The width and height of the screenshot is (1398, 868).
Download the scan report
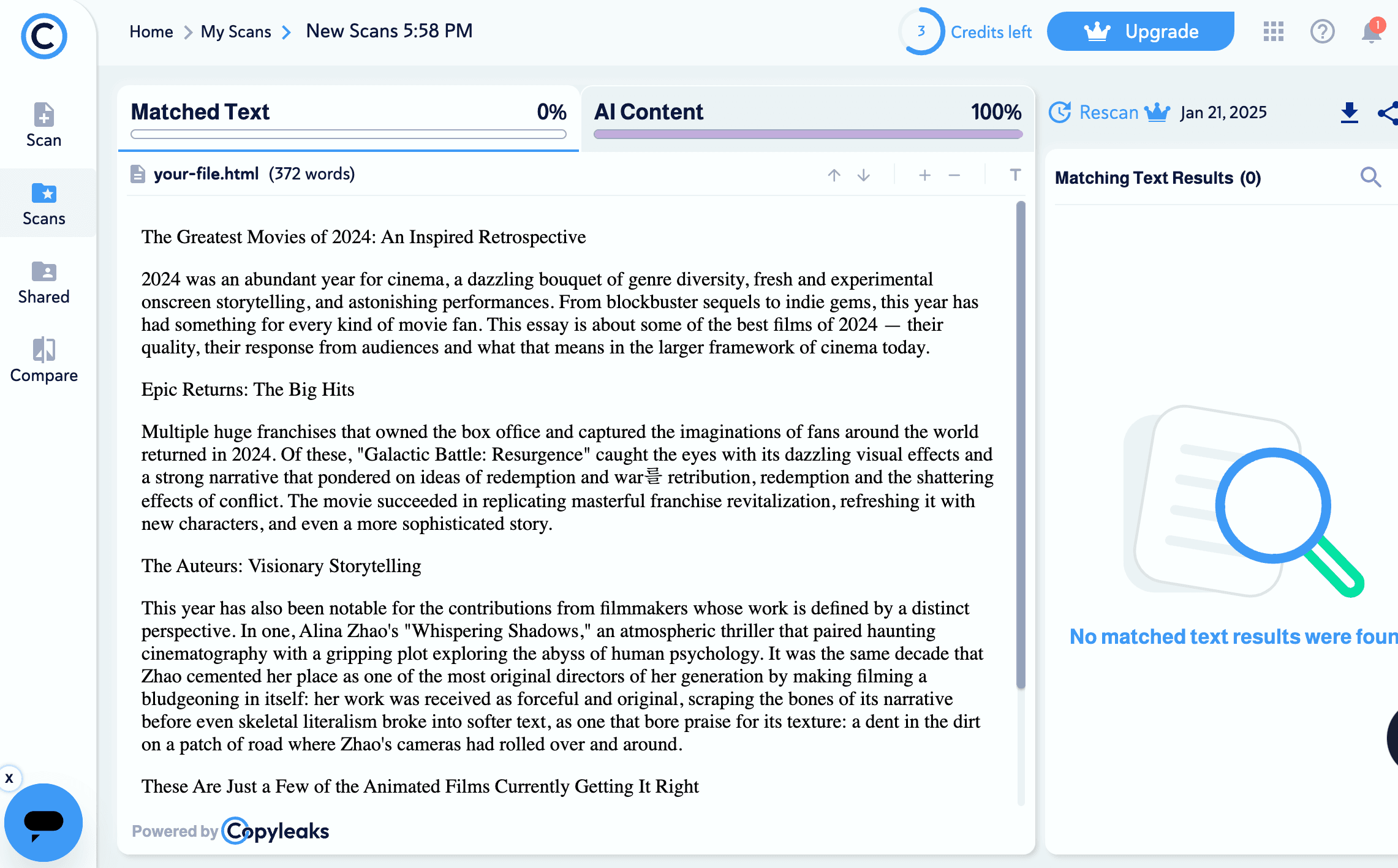[x=1349, y=113]
